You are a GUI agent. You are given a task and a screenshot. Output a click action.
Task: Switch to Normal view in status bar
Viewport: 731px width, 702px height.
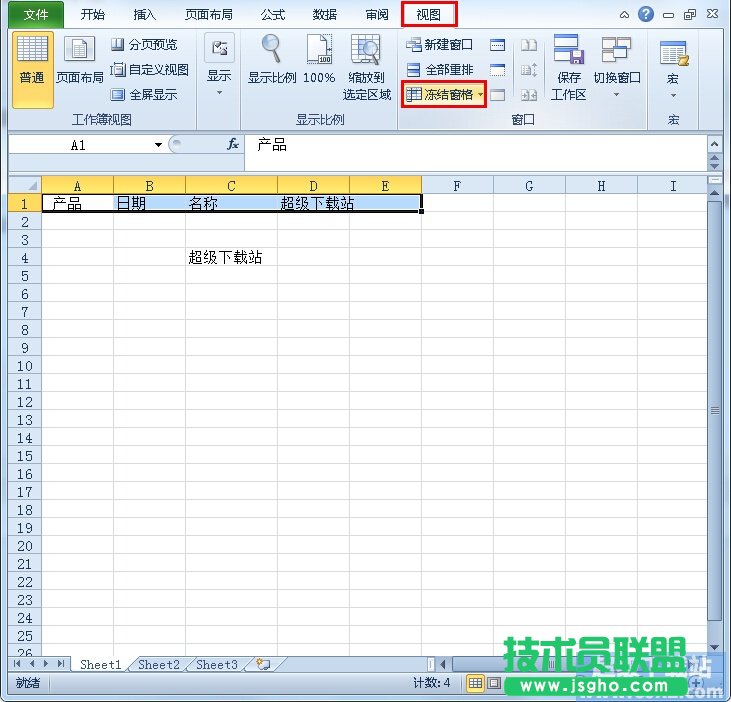[x=475, y=683]
